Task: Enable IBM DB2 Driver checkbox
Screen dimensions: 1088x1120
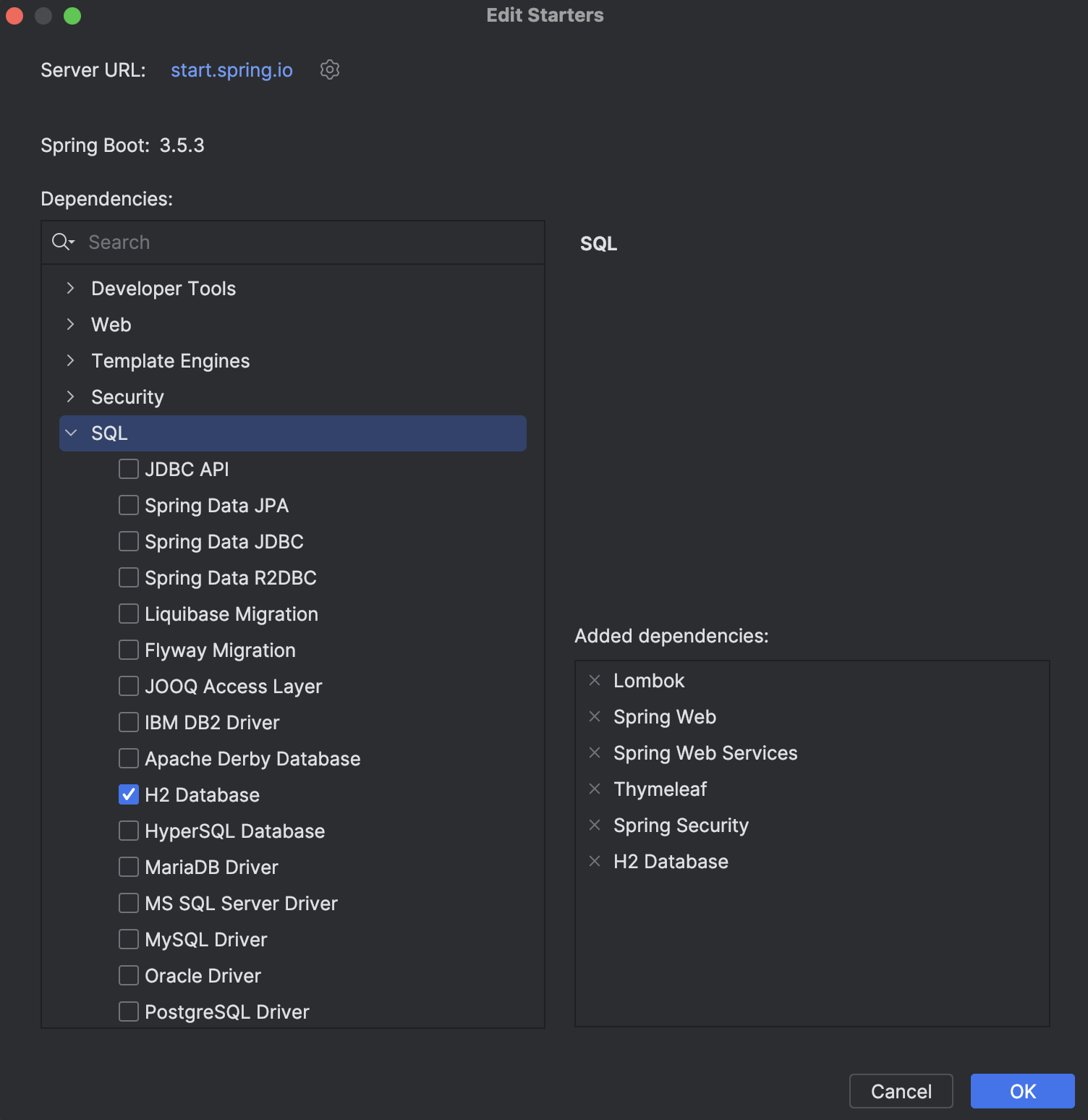Action: click(x=129, y=722)
